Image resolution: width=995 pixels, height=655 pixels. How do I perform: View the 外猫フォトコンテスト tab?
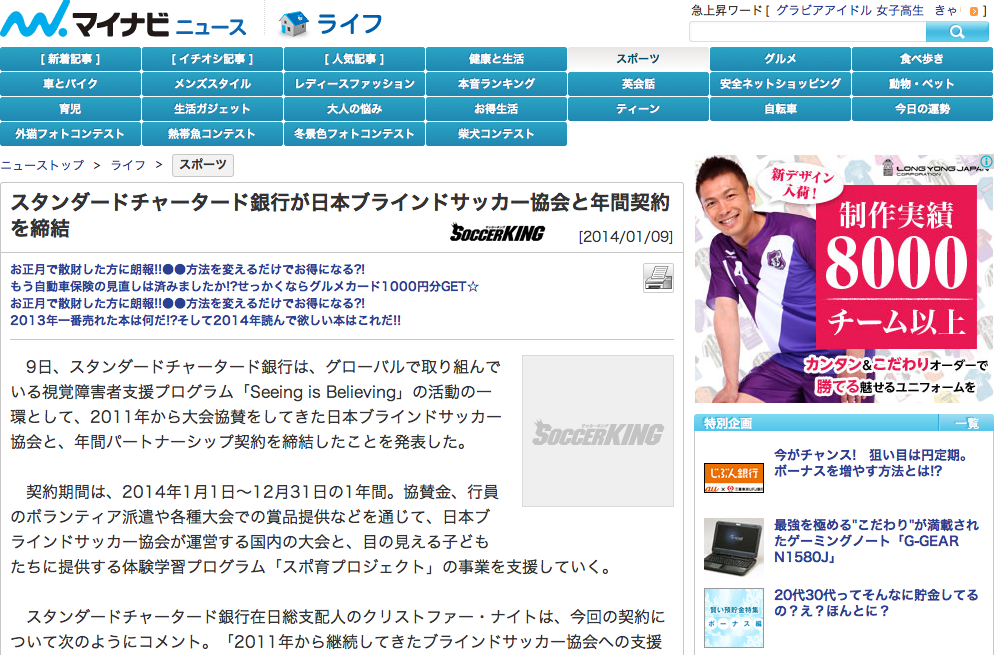(x=70, y=134)
